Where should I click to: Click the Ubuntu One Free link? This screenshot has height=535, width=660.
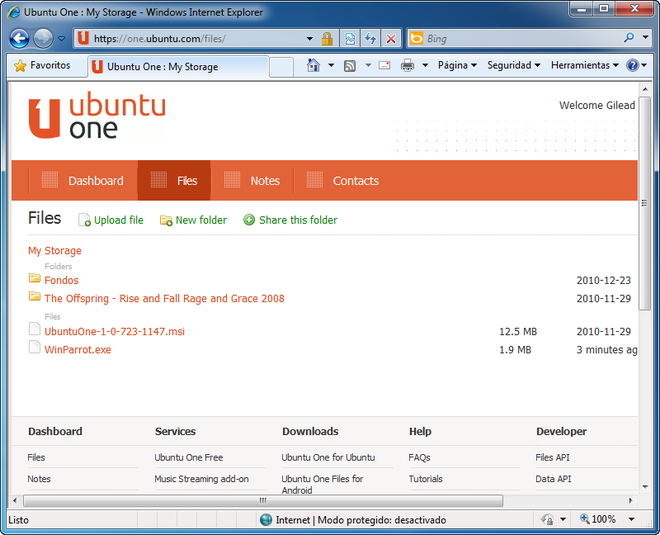coord(189,458)
